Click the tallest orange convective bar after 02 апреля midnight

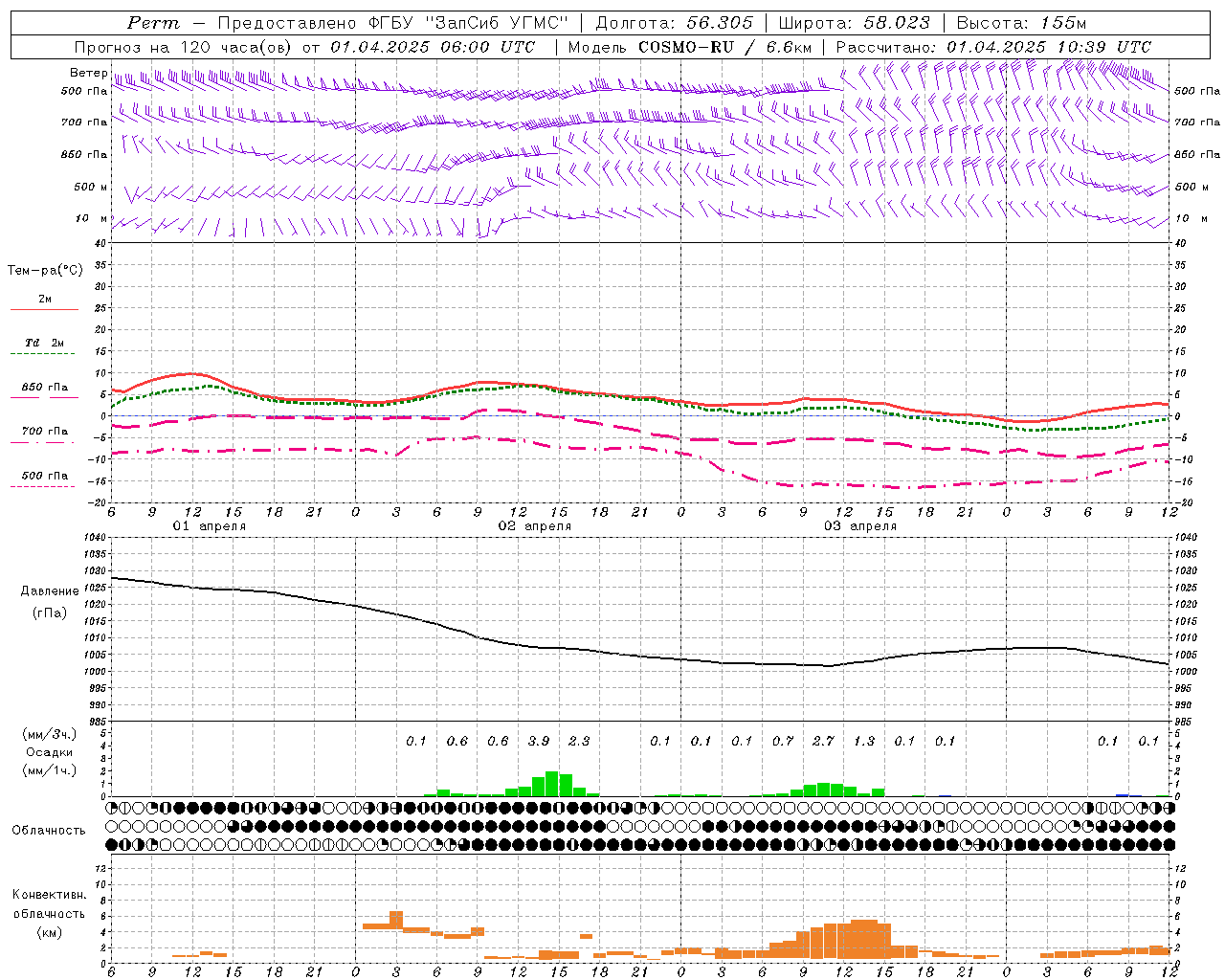click(x=396, y=920)
